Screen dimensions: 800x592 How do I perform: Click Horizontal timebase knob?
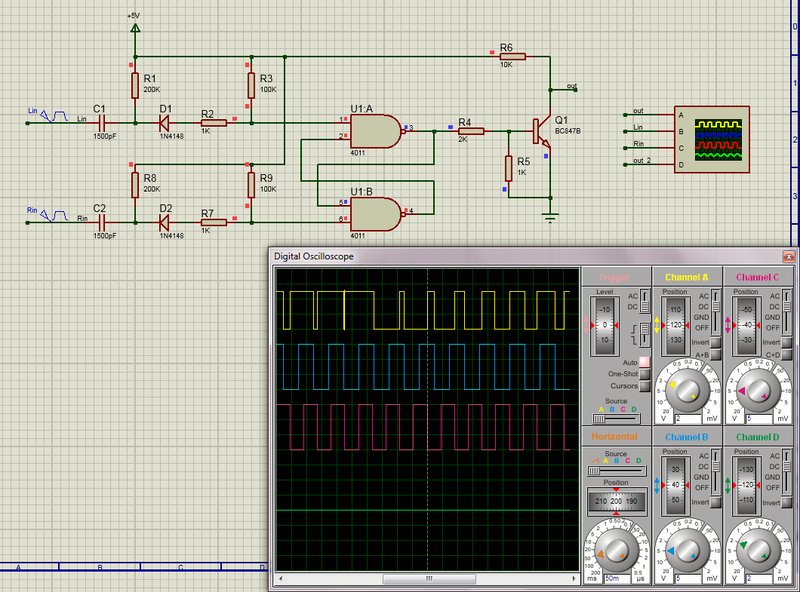pyautogui.click(x=616, y=550)
